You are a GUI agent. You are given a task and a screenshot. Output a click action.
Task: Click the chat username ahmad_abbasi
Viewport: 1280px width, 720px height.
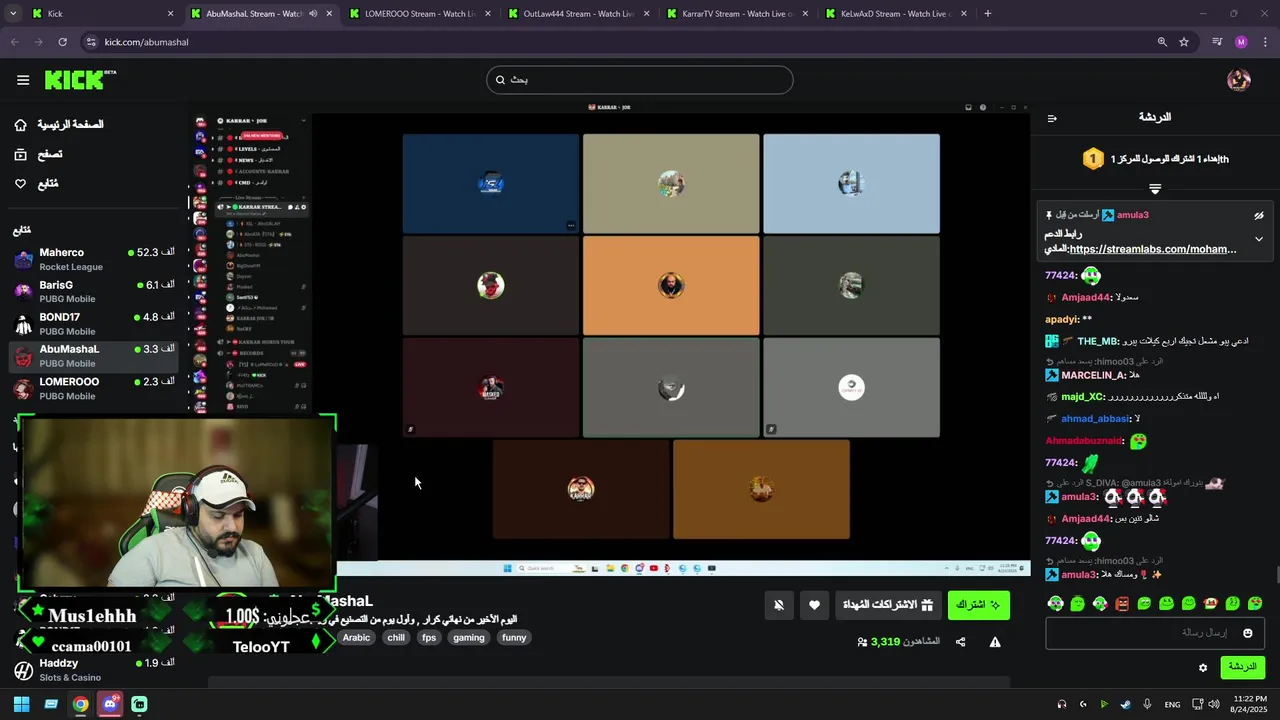(x=1097, y=419)
